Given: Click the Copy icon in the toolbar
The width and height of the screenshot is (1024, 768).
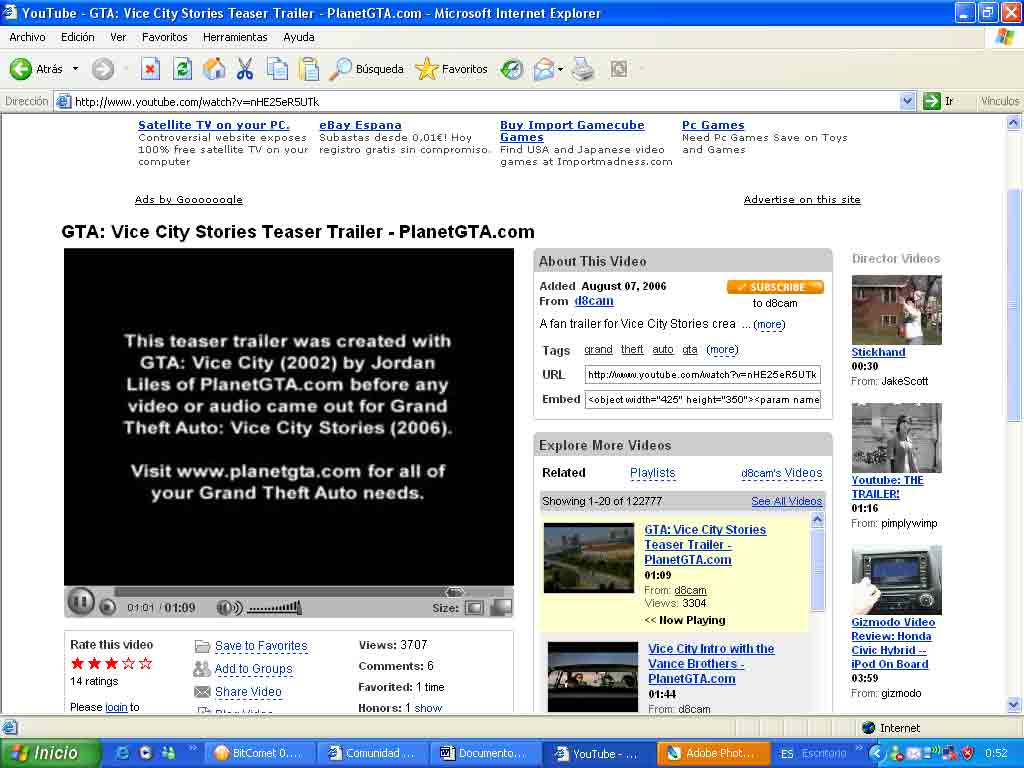Looking at the screenshot, I should click(x=277, y=69).
